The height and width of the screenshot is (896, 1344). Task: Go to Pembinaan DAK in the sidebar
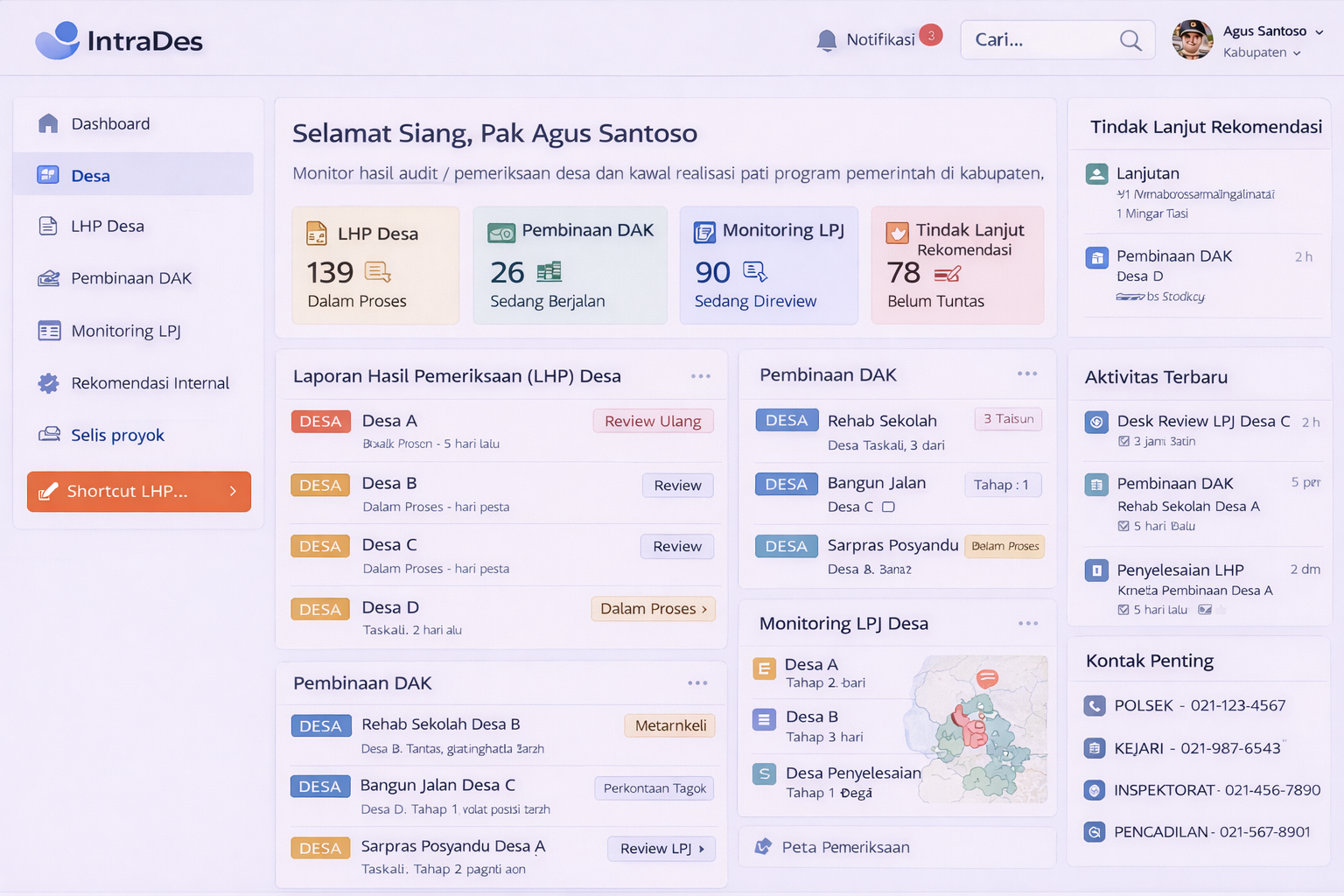point(131,278)
